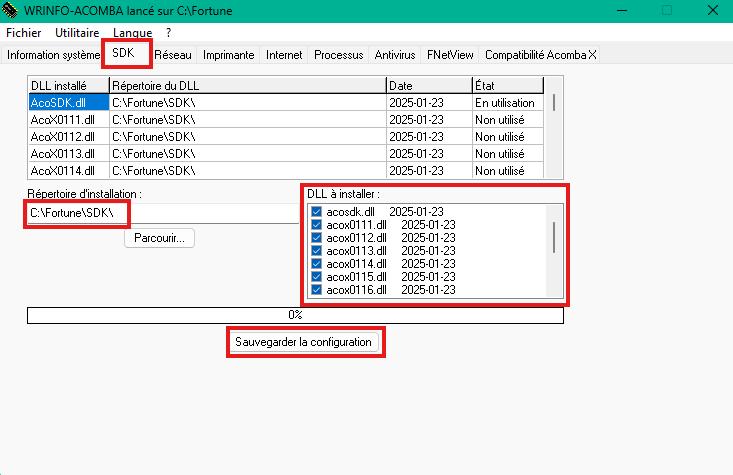The height and width of the screenshot is (475, 733).
Task: Click Sauvegarder la configuration button
Action: coord(303,342)
